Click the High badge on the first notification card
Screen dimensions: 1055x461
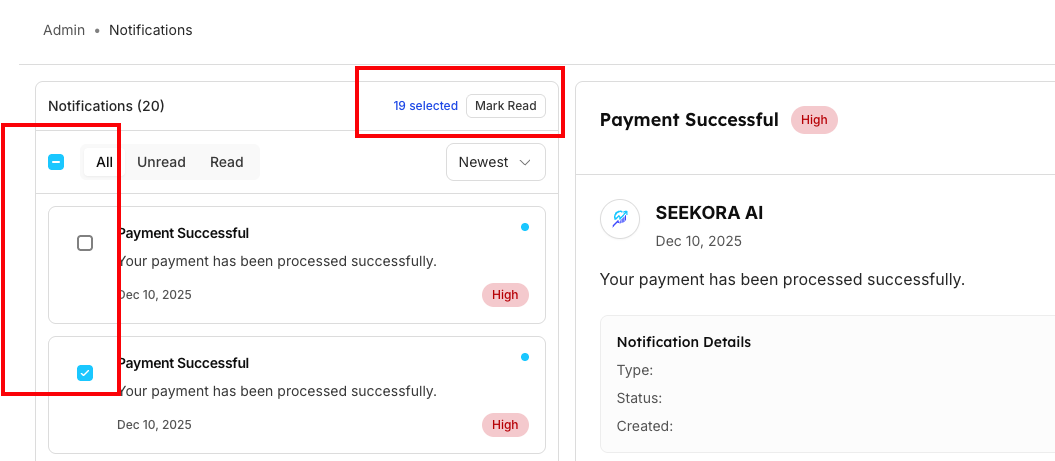[x=505, y=295]
